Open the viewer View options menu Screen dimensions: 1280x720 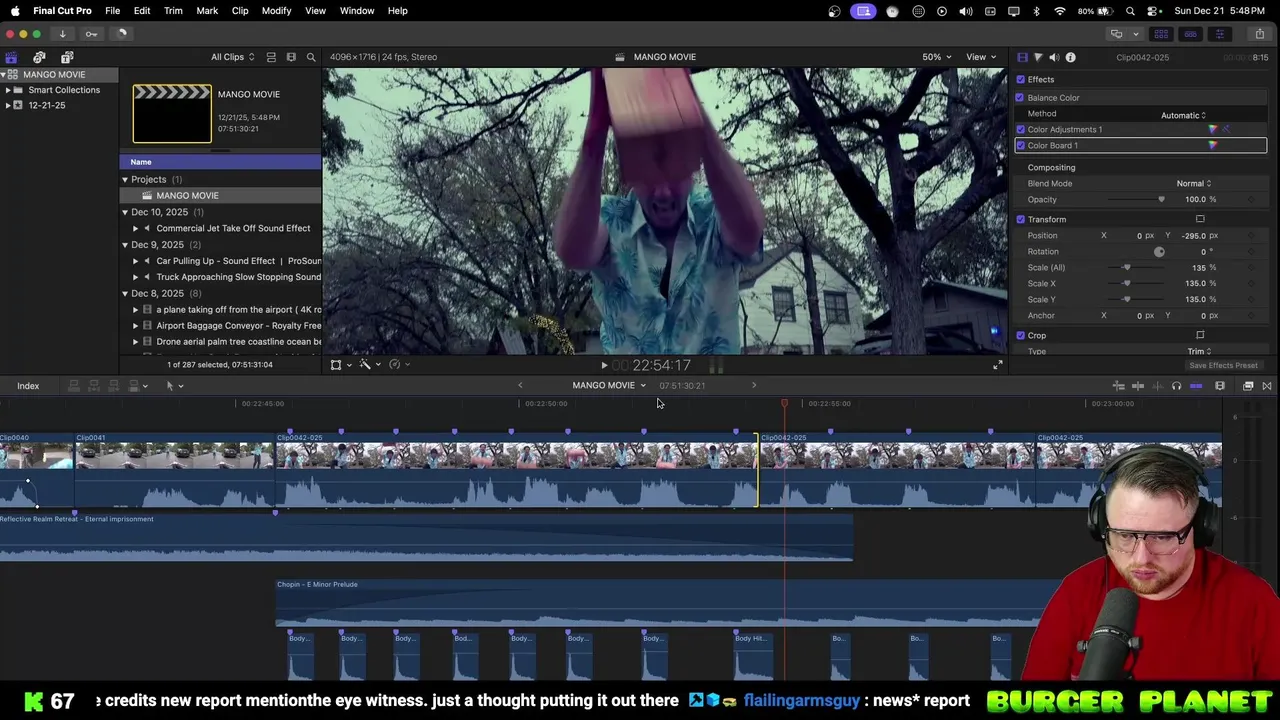tap(980, 57)
